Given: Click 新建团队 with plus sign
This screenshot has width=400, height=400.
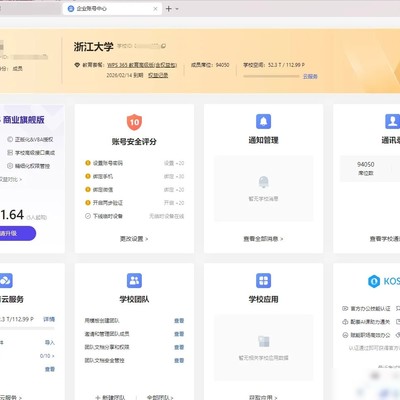Looking at the screenshot, I should click(x=110, y=397).
